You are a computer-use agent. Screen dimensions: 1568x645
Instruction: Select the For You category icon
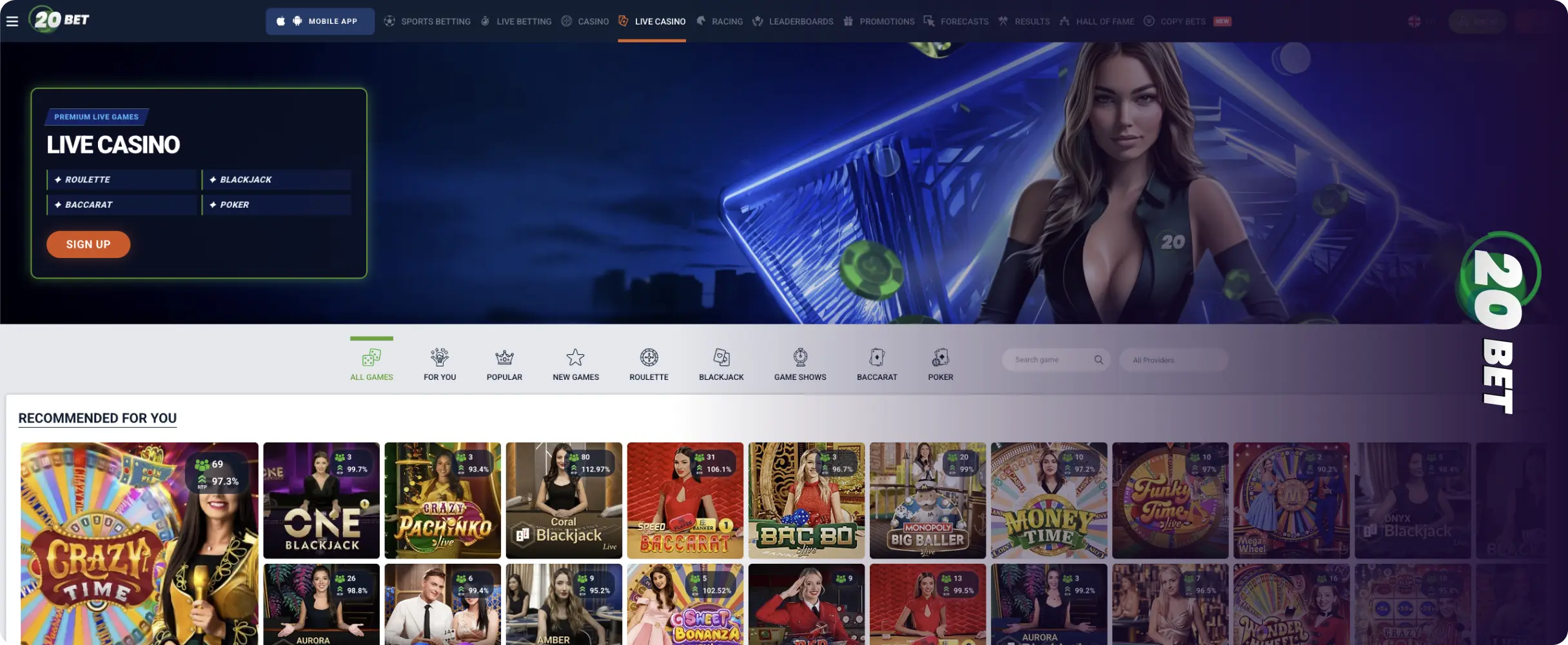pos(440,357)
